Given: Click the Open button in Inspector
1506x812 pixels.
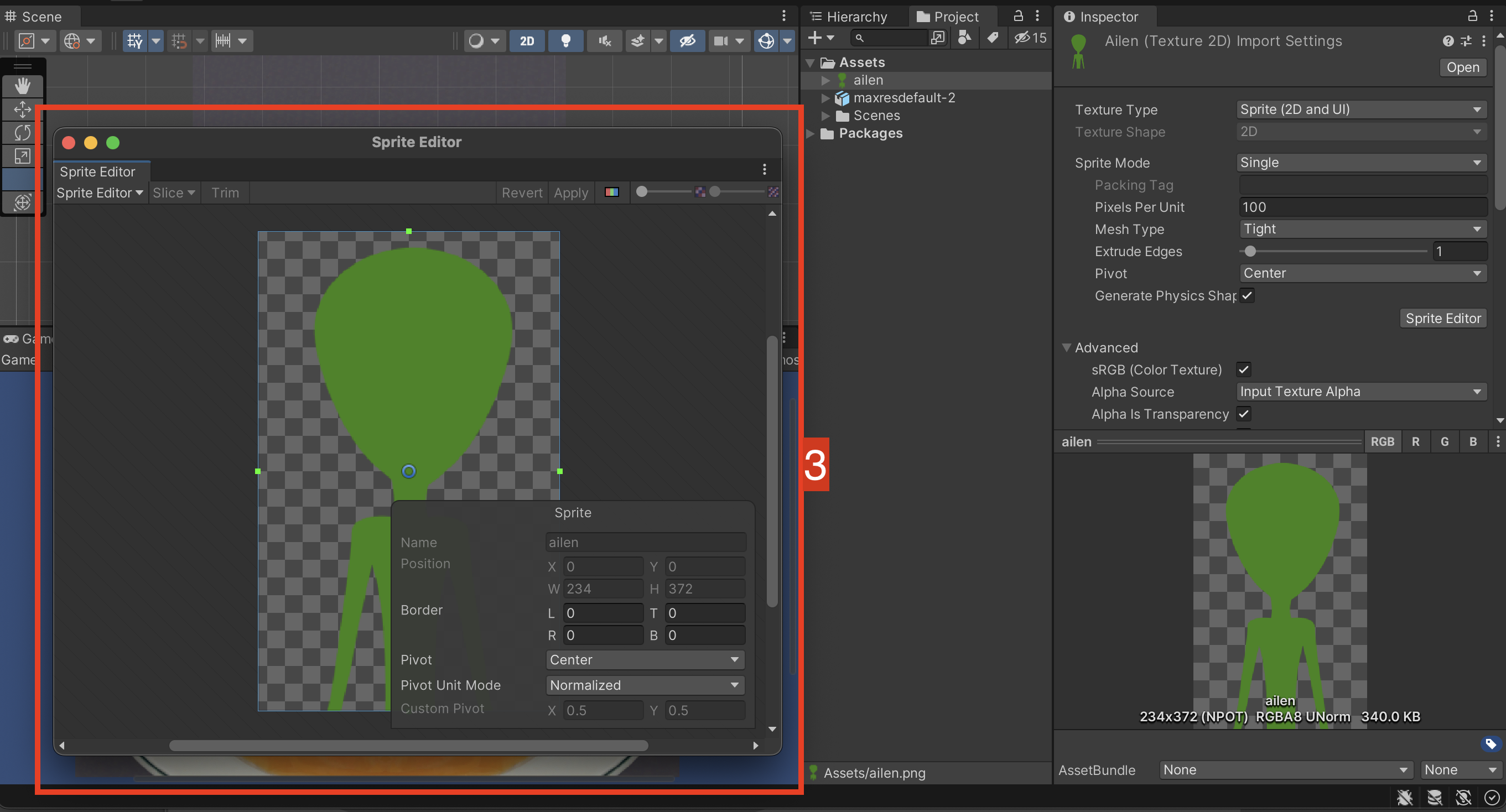Looking at the screenshot, I should coord(1462,67).
